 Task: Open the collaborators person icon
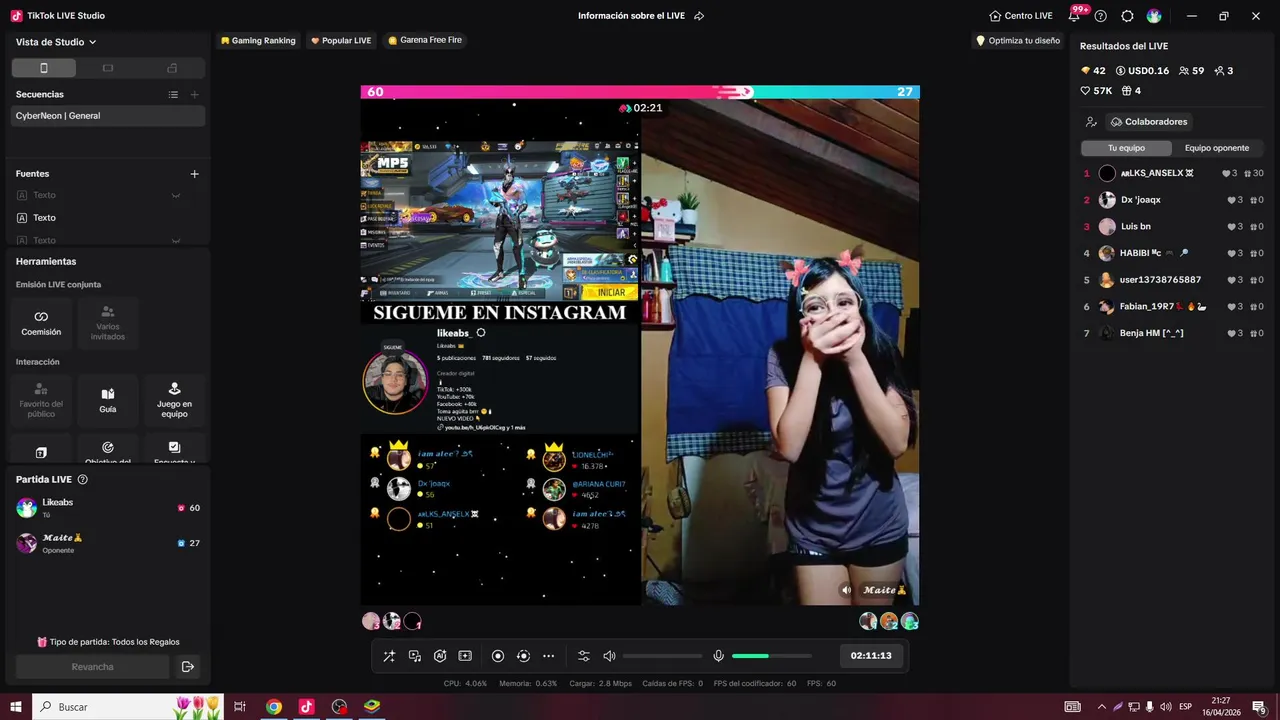point(1091,122)
